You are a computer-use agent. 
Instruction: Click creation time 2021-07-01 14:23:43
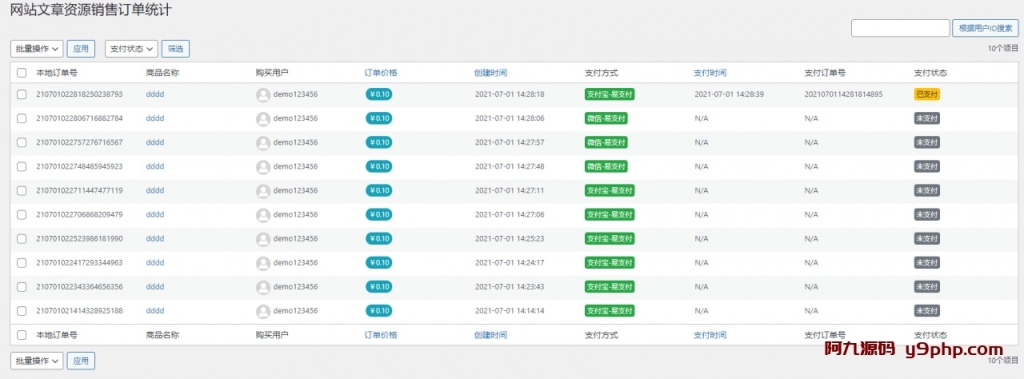(510, 287)
